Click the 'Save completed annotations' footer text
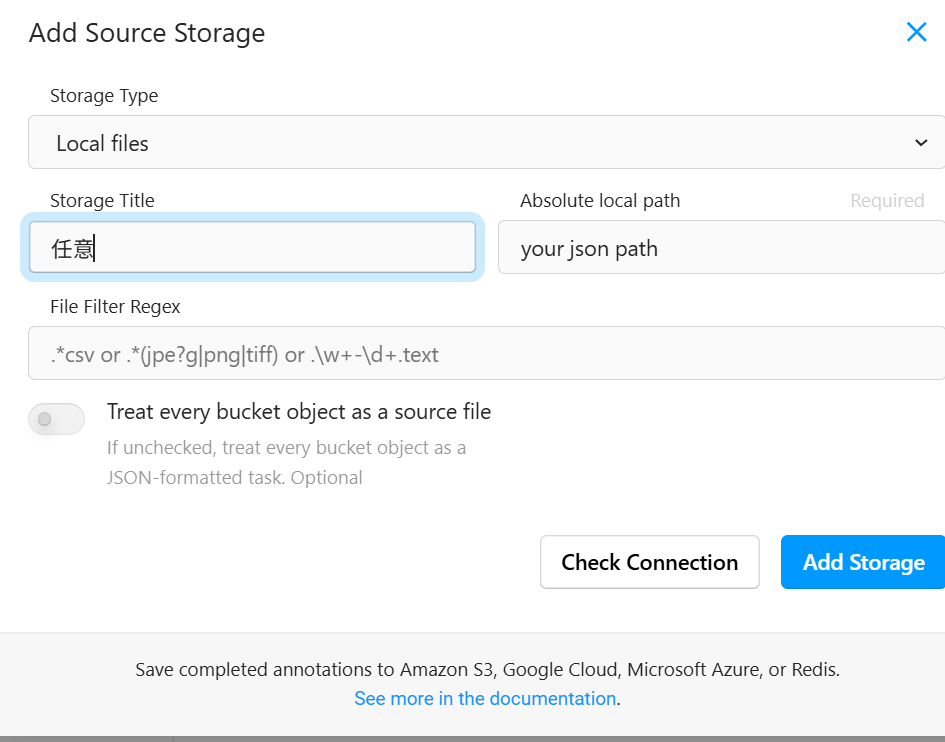The image size is (945, 742). click(487, 670)
